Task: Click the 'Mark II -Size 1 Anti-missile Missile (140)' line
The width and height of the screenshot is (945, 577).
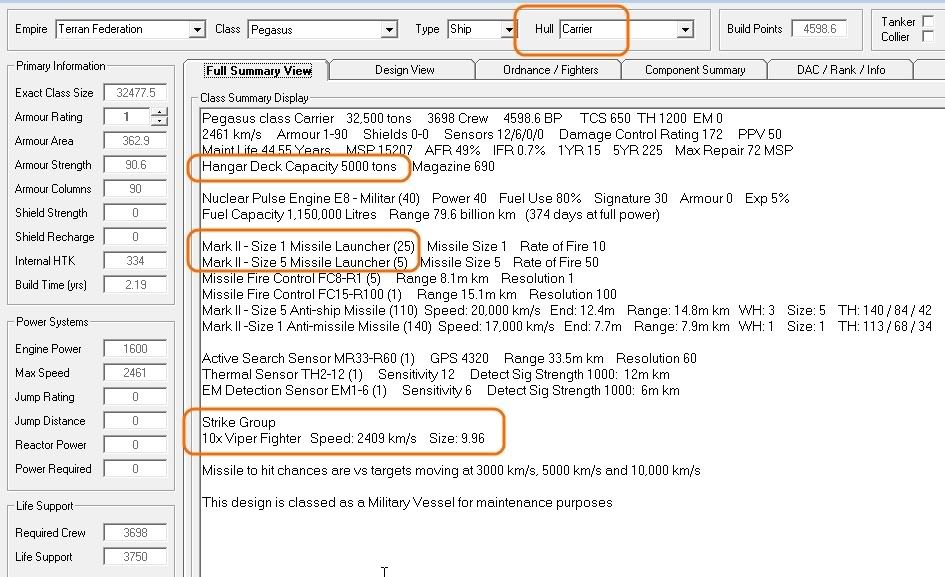Action: point(567,326)
